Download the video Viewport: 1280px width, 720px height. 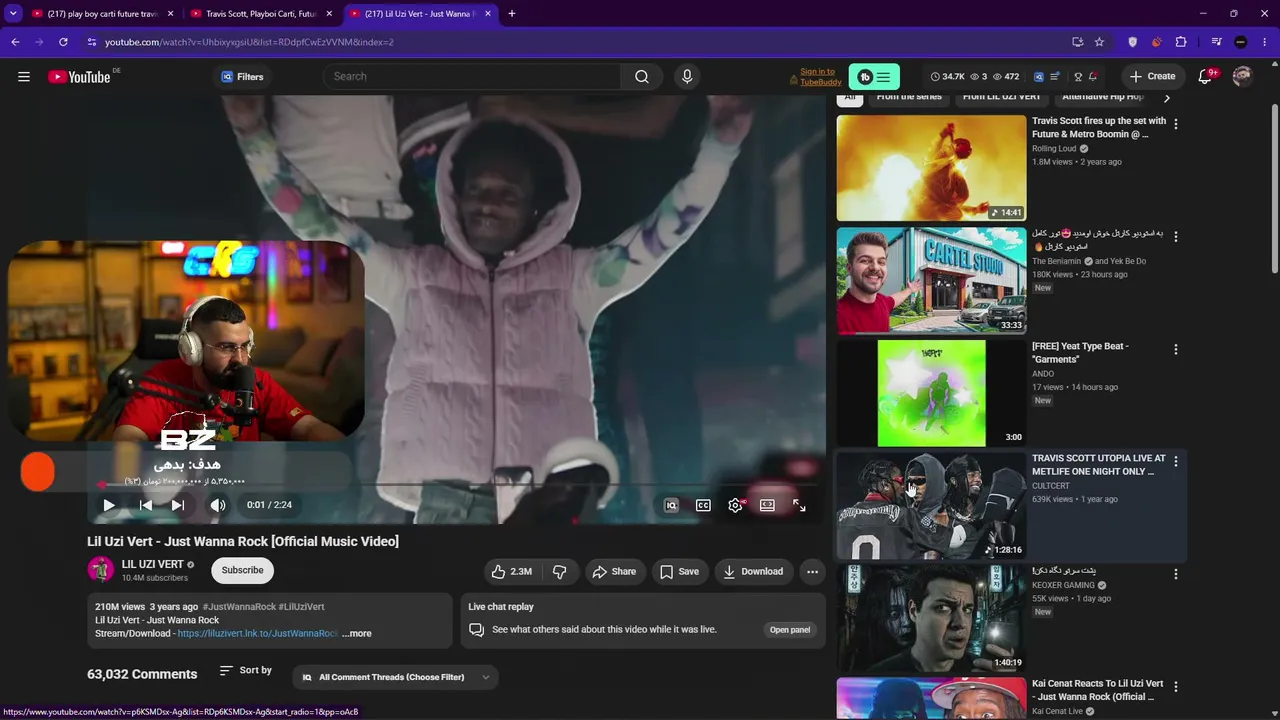pos(753,572)
